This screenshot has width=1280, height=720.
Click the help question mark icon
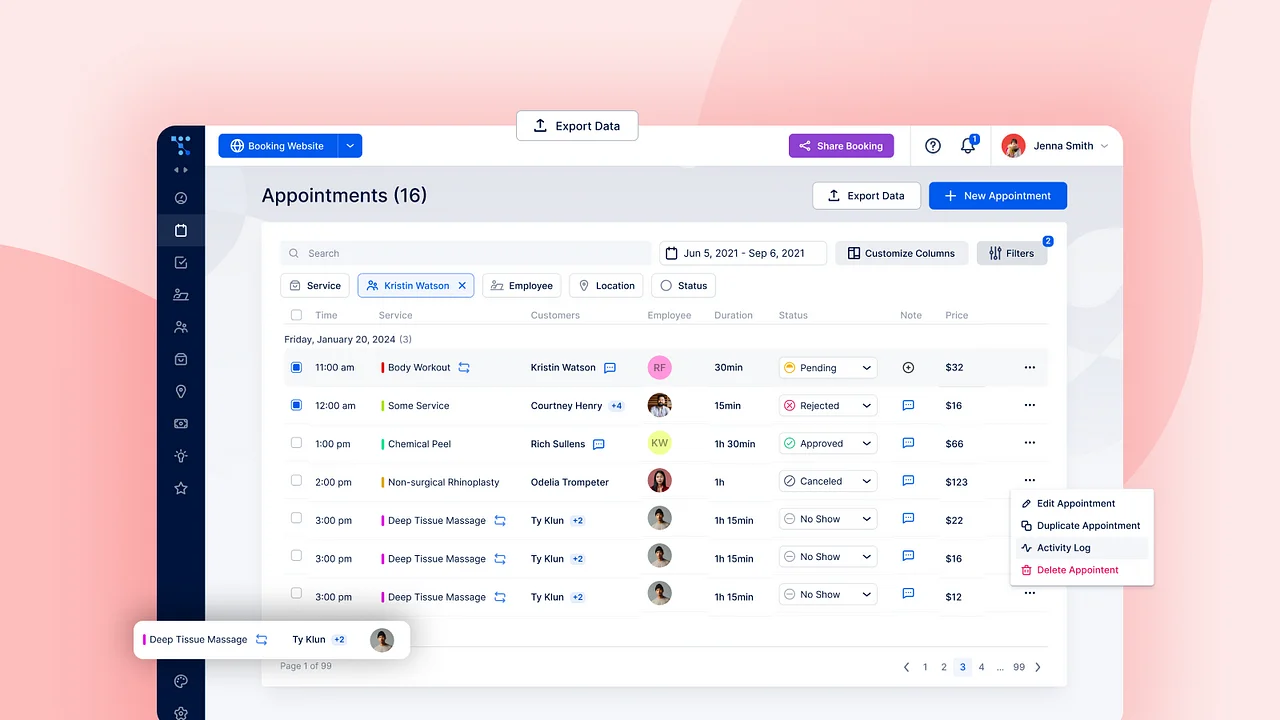pyautogui.click(x=933, y=145)
